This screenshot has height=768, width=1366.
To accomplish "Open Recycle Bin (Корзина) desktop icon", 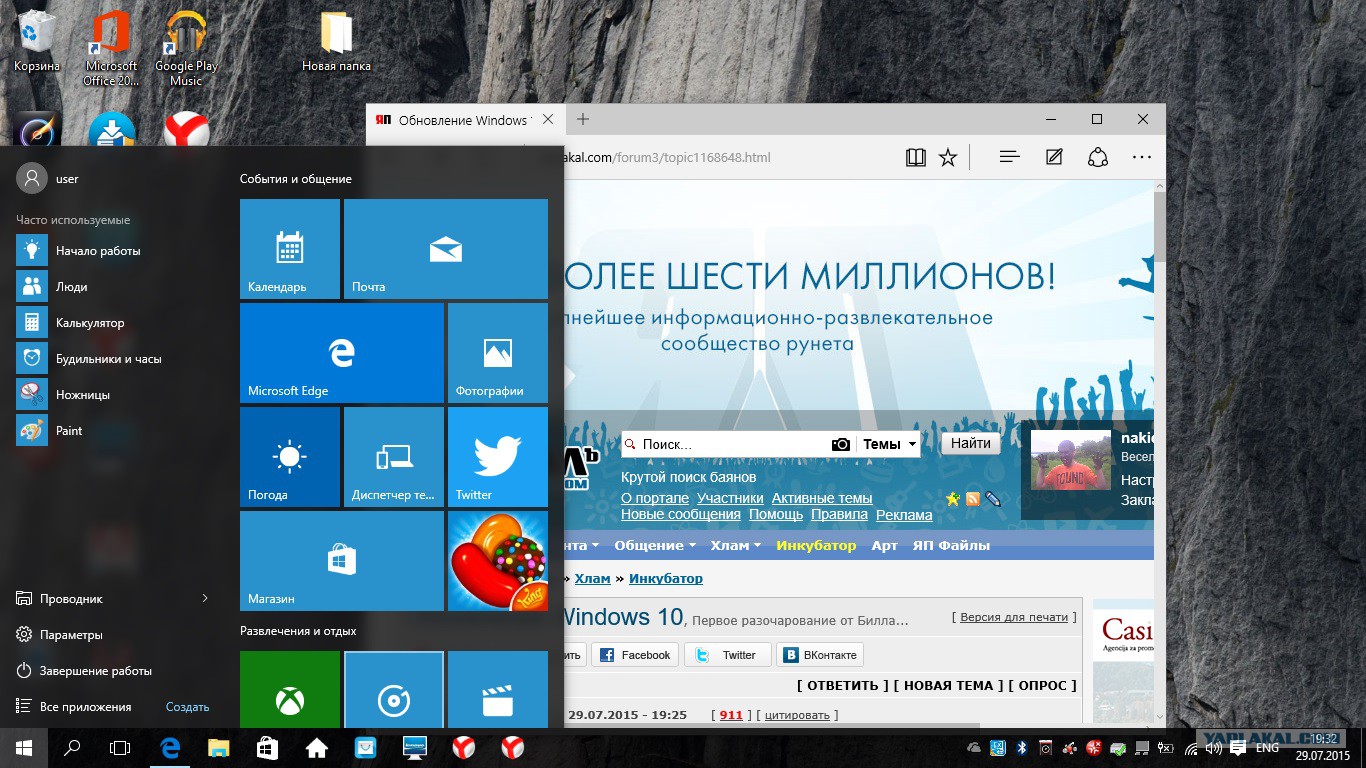I will 37,42.
